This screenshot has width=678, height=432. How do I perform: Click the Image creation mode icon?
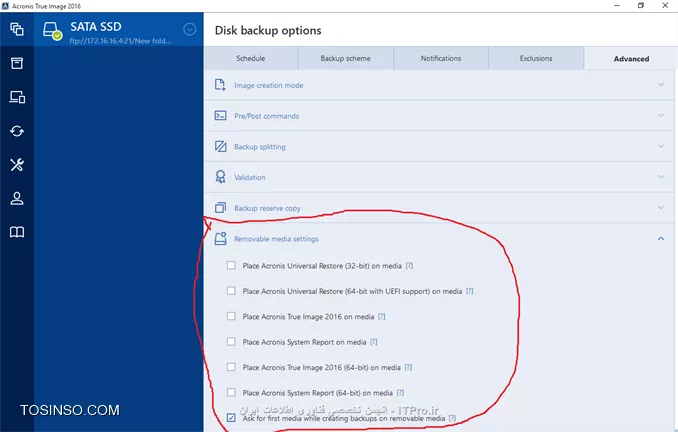click(x=220, y=85)
